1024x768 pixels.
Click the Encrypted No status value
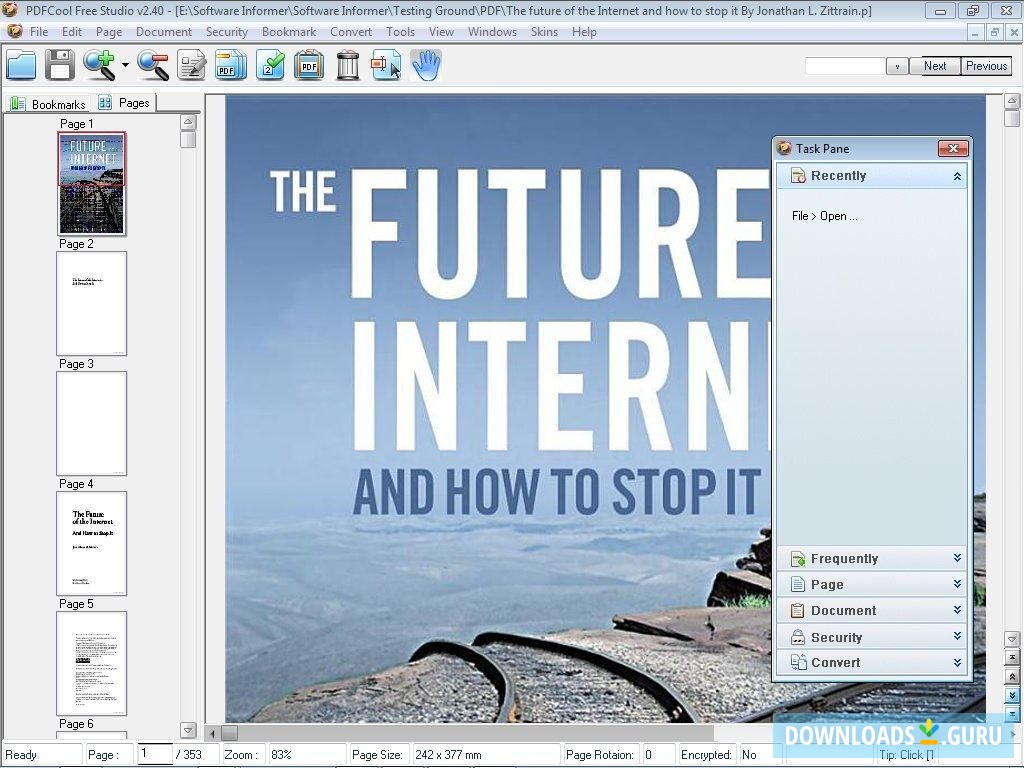click(x=748, y=754)
